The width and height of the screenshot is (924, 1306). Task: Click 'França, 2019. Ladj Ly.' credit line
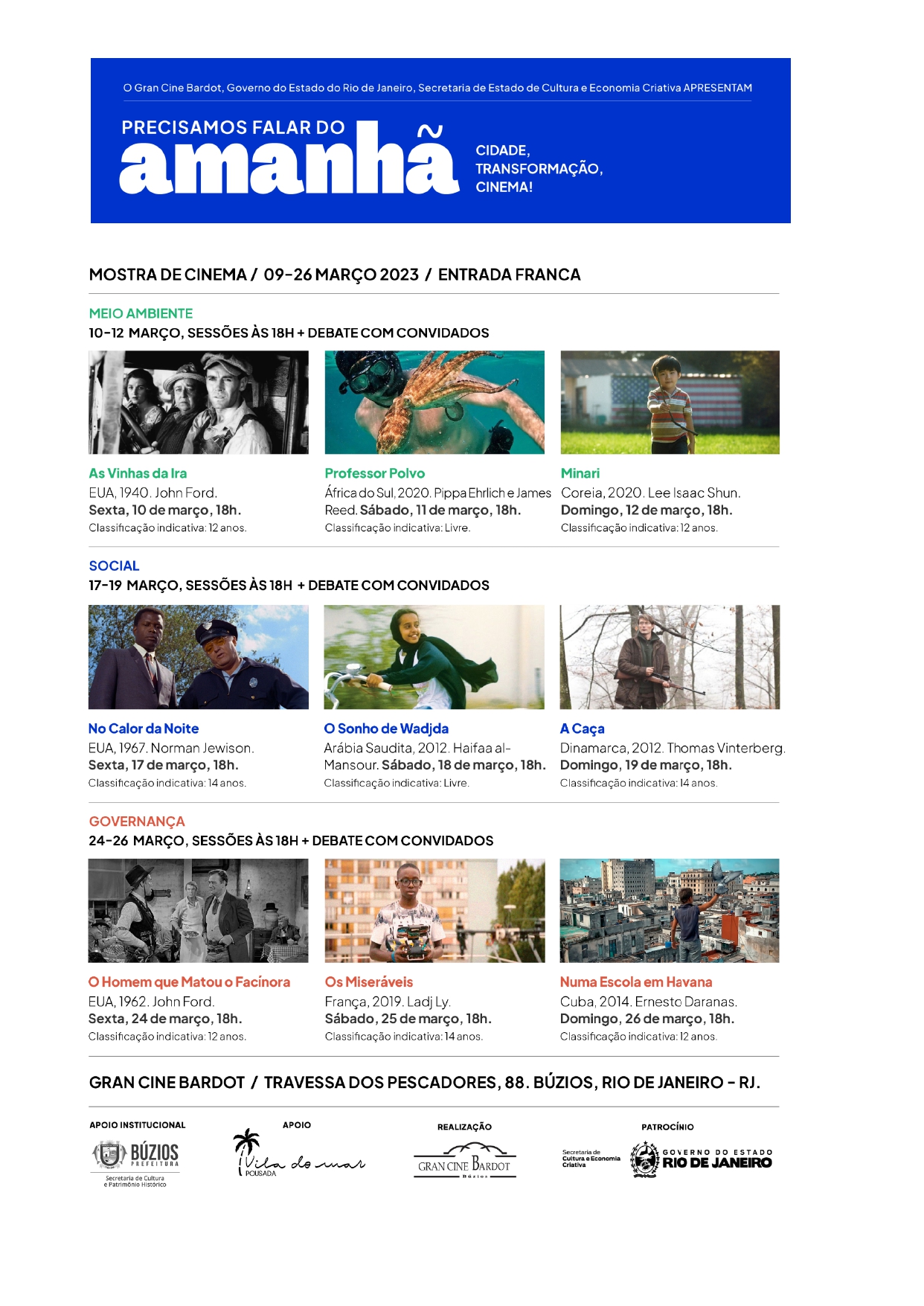(x=388, y=1002)
